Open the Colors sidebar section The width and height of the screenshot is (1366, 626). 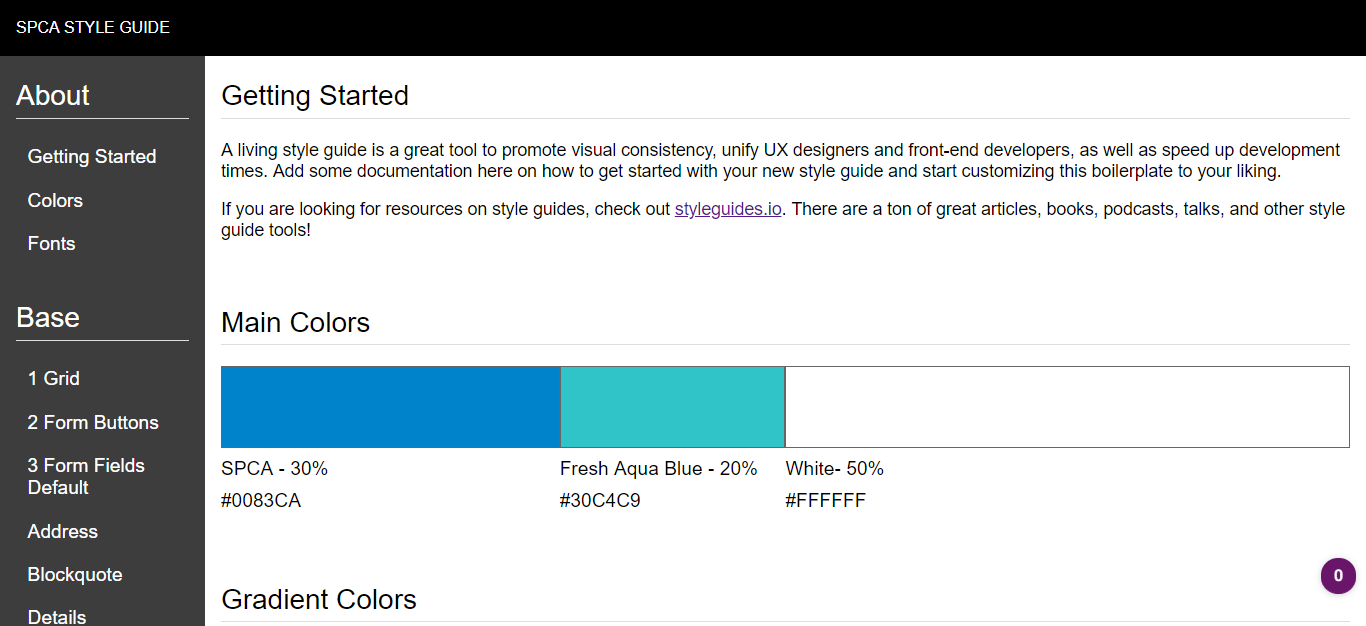coord(55,201)
